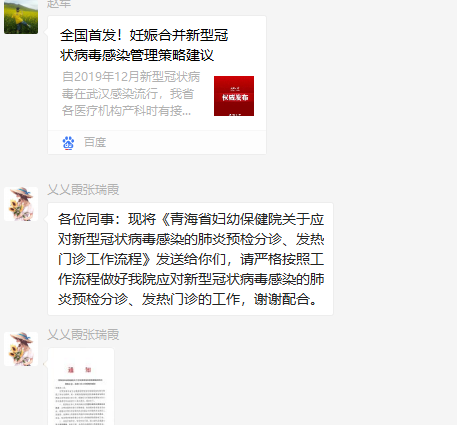The height and width of the screenshot is (425, 457).
Task: Click the Baidu paw logo icon
Action: [68, 143]
